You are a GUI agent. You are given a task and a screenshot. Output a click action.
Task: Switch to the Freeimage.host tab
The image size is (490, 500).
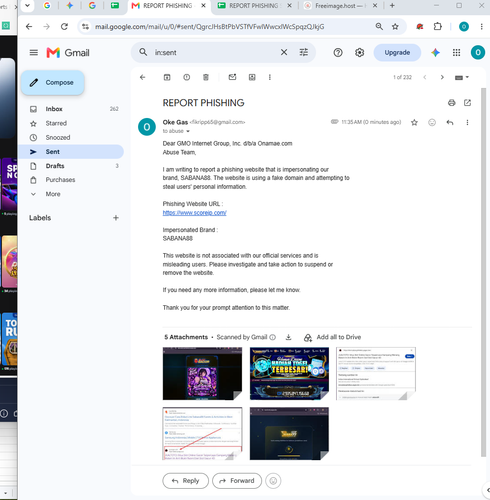pos(340,6)
